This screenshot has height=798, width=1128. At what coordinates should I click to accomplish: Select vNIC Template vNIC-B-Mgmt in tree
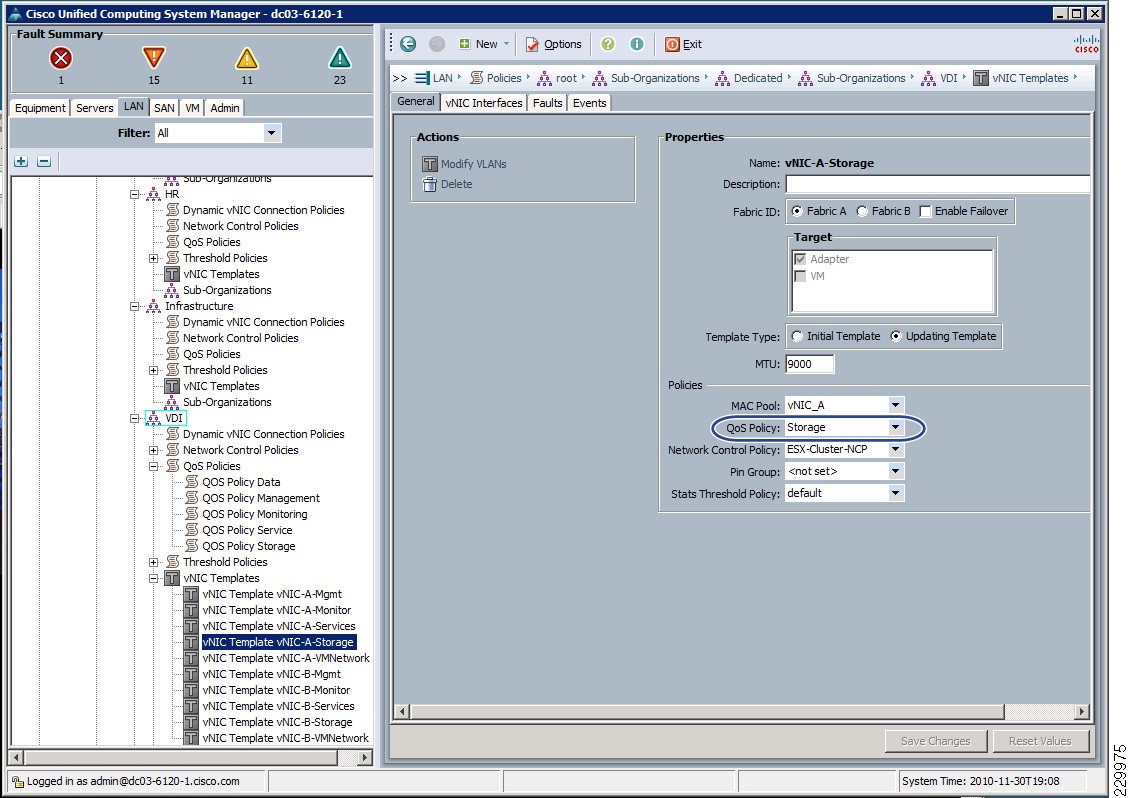coord(272,674)
